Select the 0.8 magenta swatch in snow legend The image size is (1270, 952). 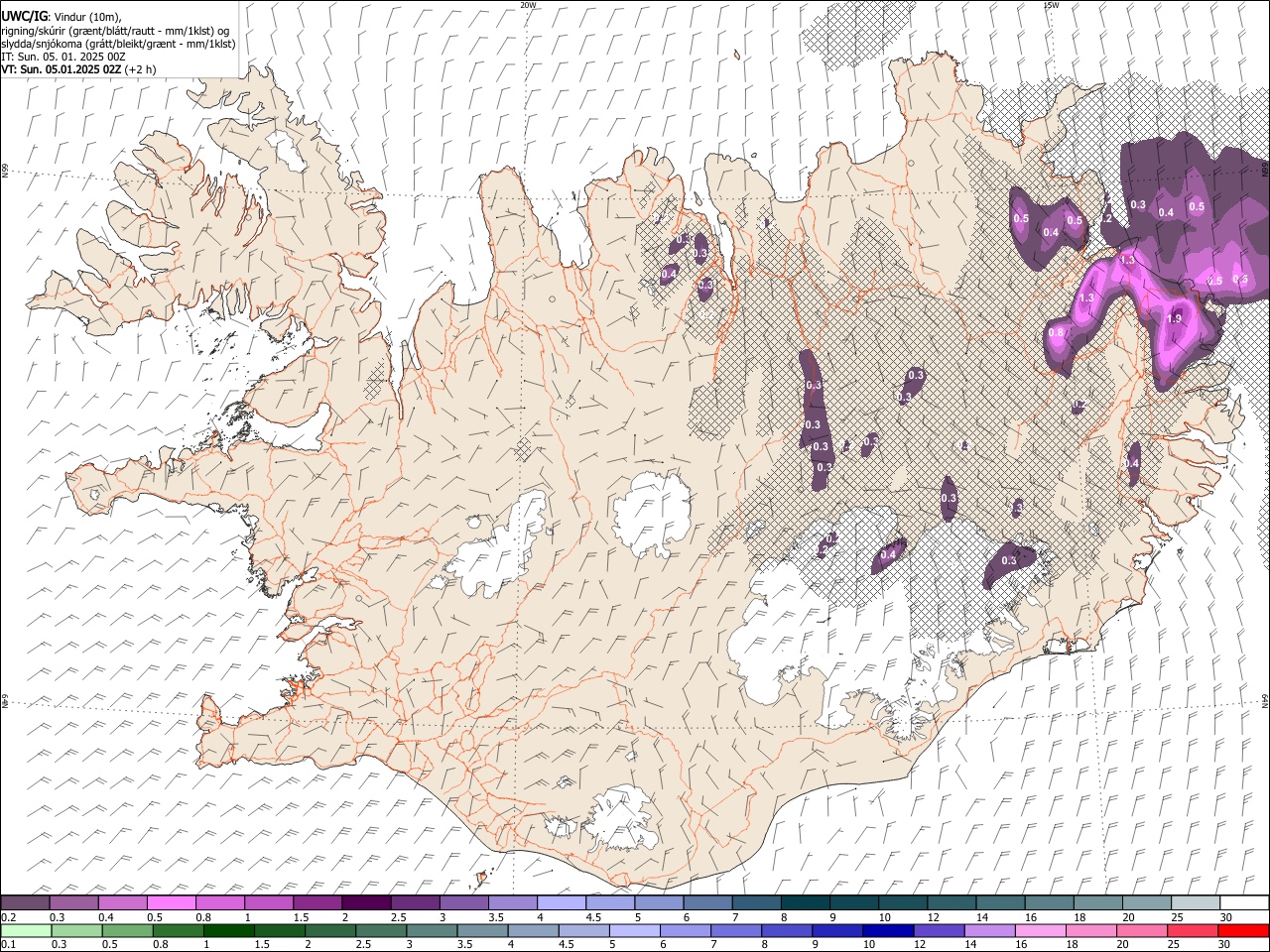click(219, 902)
